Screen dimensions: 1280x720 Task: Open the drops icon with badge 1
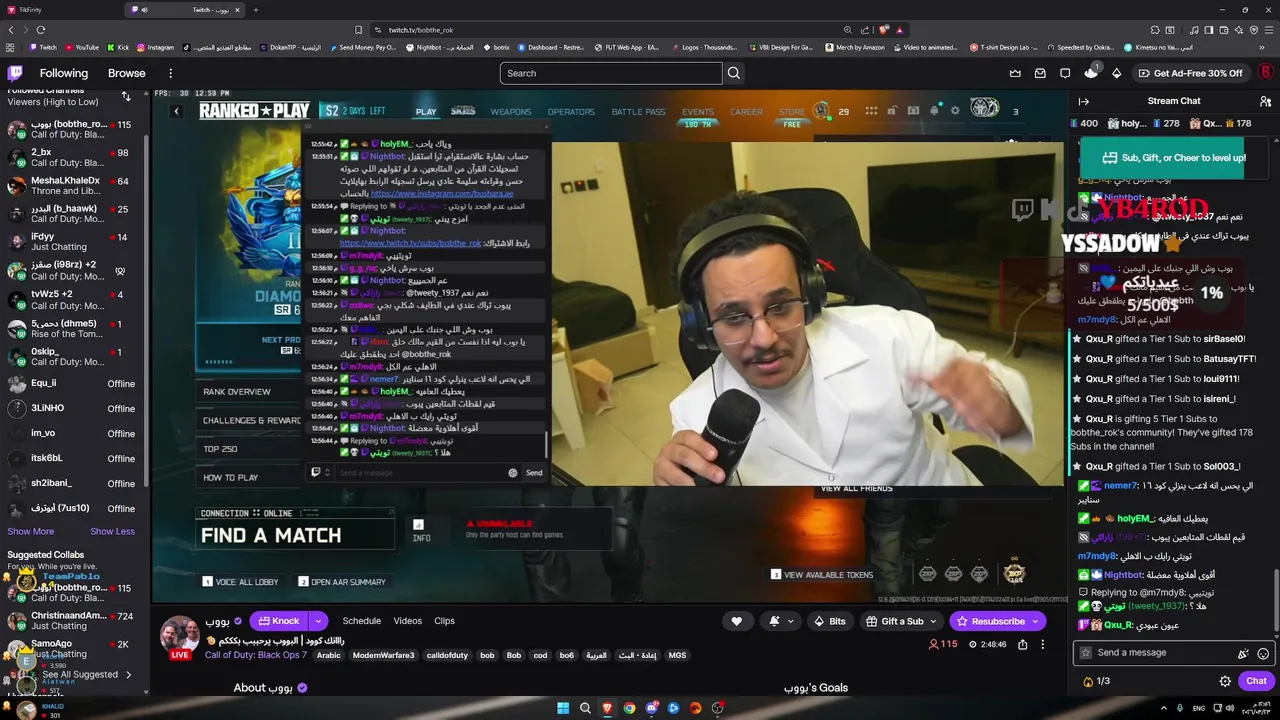(1091, 72)
